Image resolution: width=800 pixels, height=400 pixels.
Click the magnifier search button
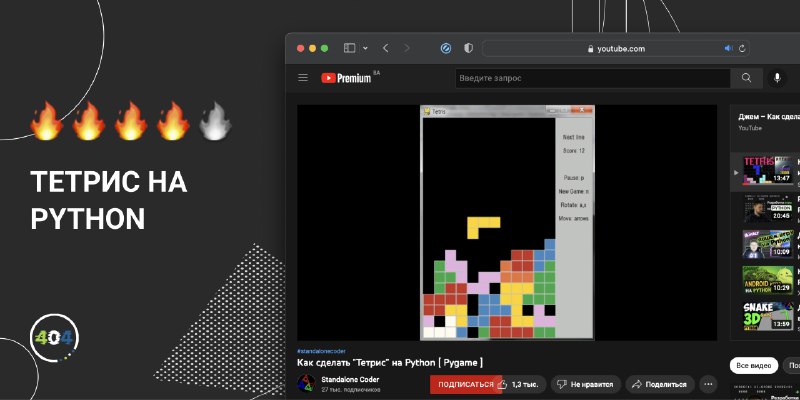(x=746, y=78)
